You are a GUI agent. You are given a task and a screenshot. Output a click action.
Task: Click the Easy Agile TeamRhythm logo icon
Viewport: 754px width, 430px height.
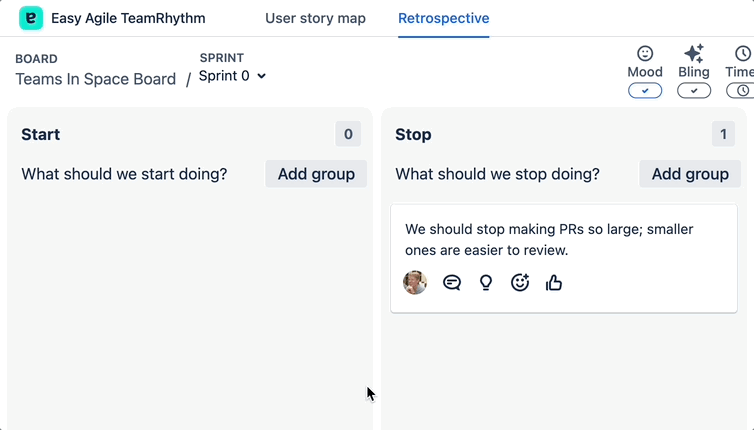pyautogui.click(x=31, y=18)
